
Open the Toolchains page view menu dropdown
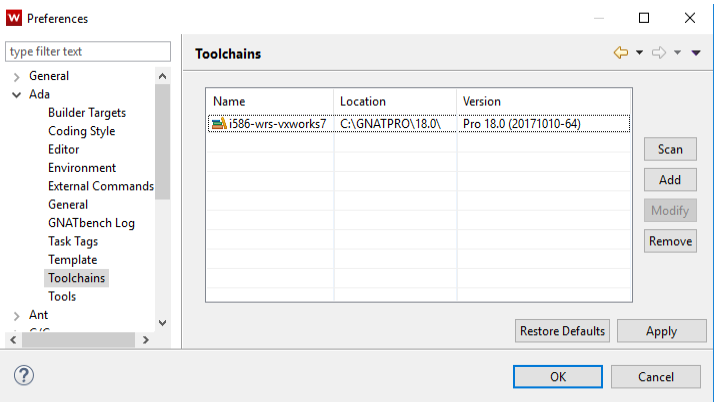(x=696, y=53)
